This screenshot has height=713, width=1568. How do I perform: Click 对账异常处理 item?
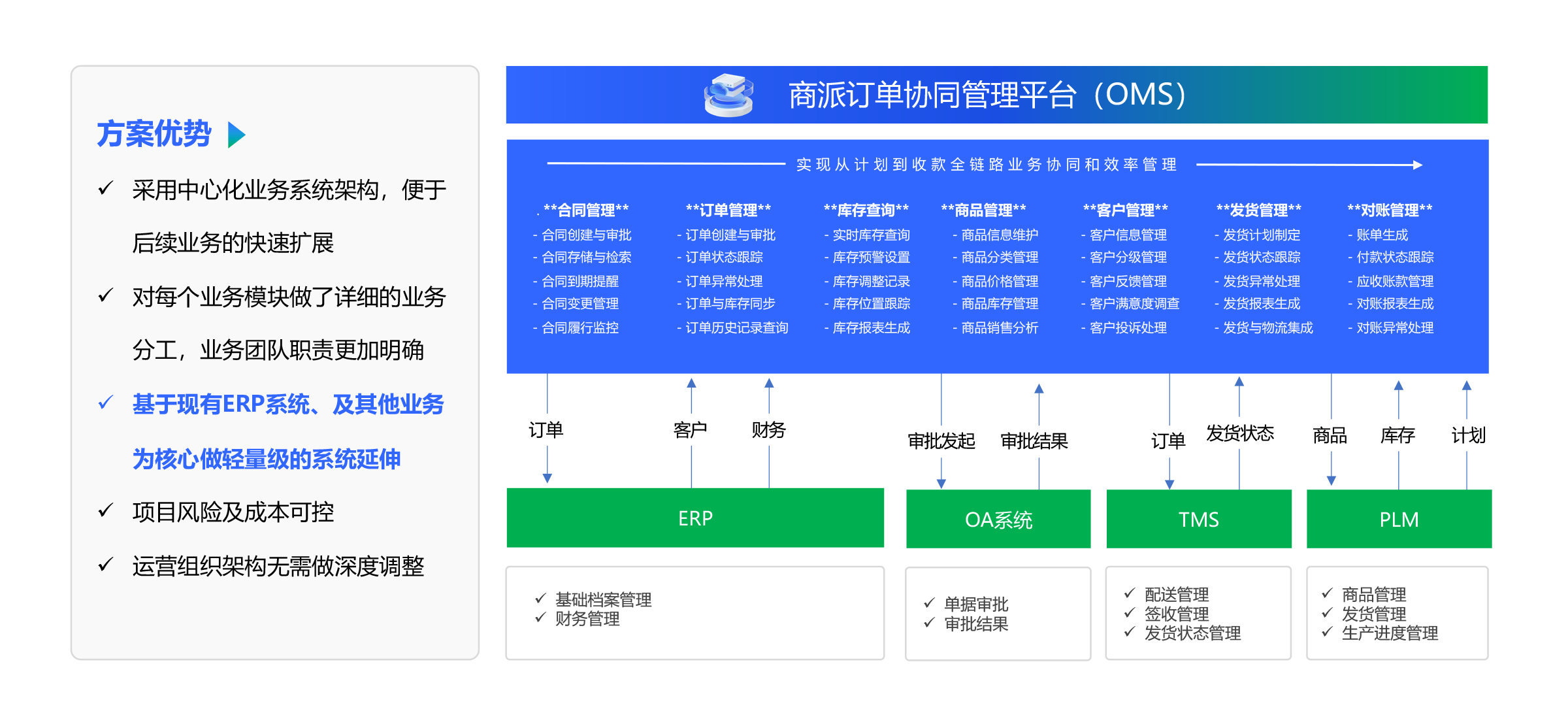tap(1391, 327)
